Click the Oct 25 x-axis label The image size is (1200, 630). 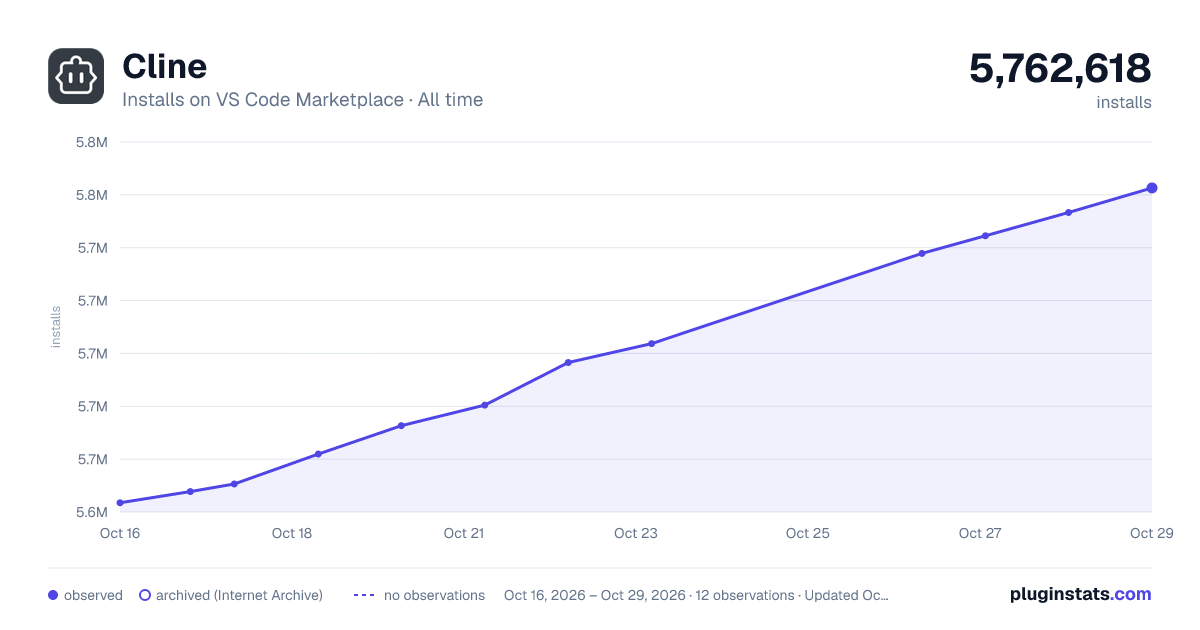tap(808, 533)
